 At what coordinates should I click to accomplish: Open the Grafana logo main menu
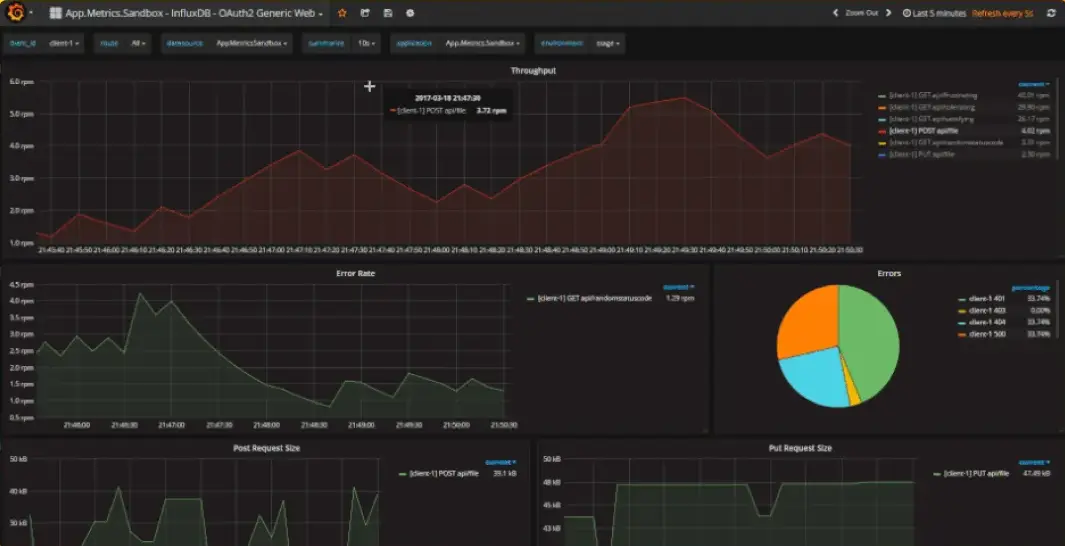pos(16,13)
